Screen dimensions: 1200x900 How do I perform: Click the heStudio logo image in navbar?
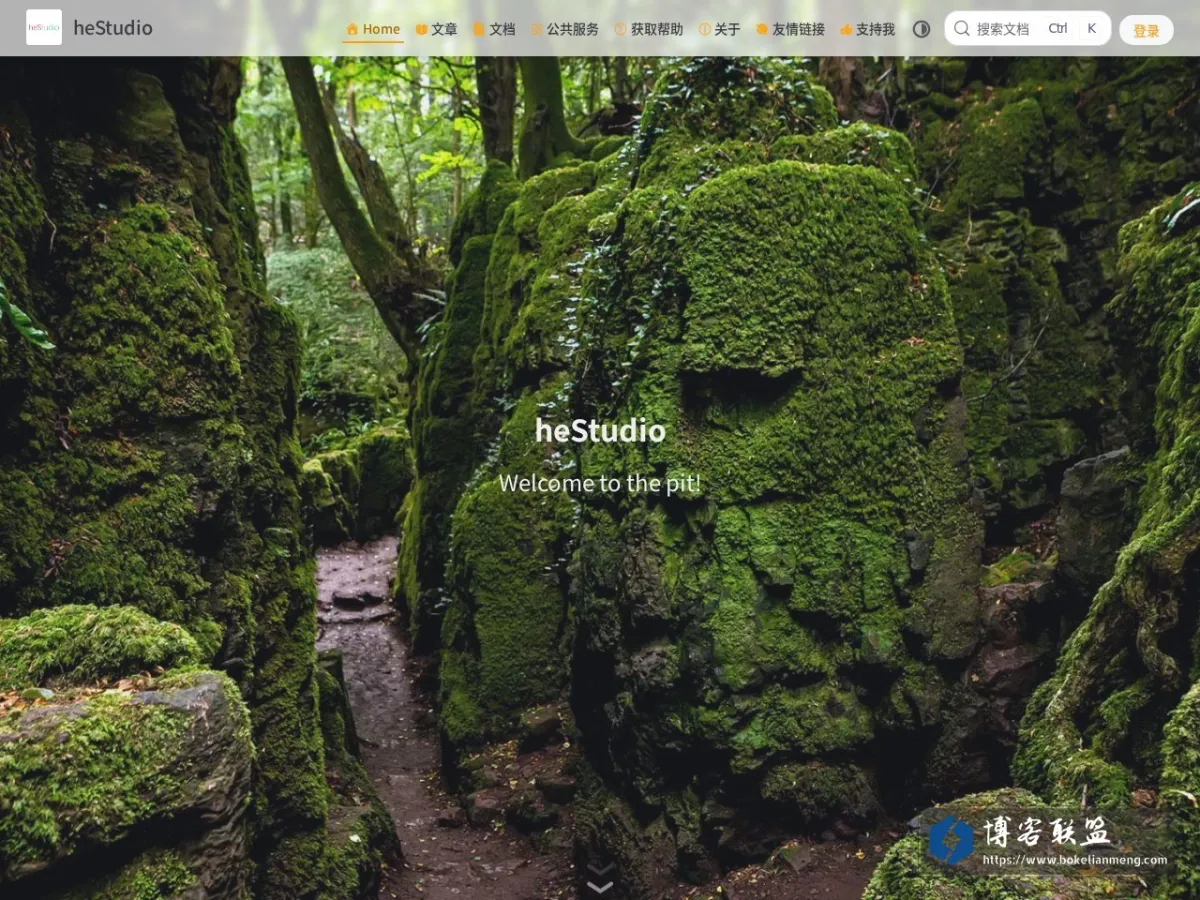44,28
